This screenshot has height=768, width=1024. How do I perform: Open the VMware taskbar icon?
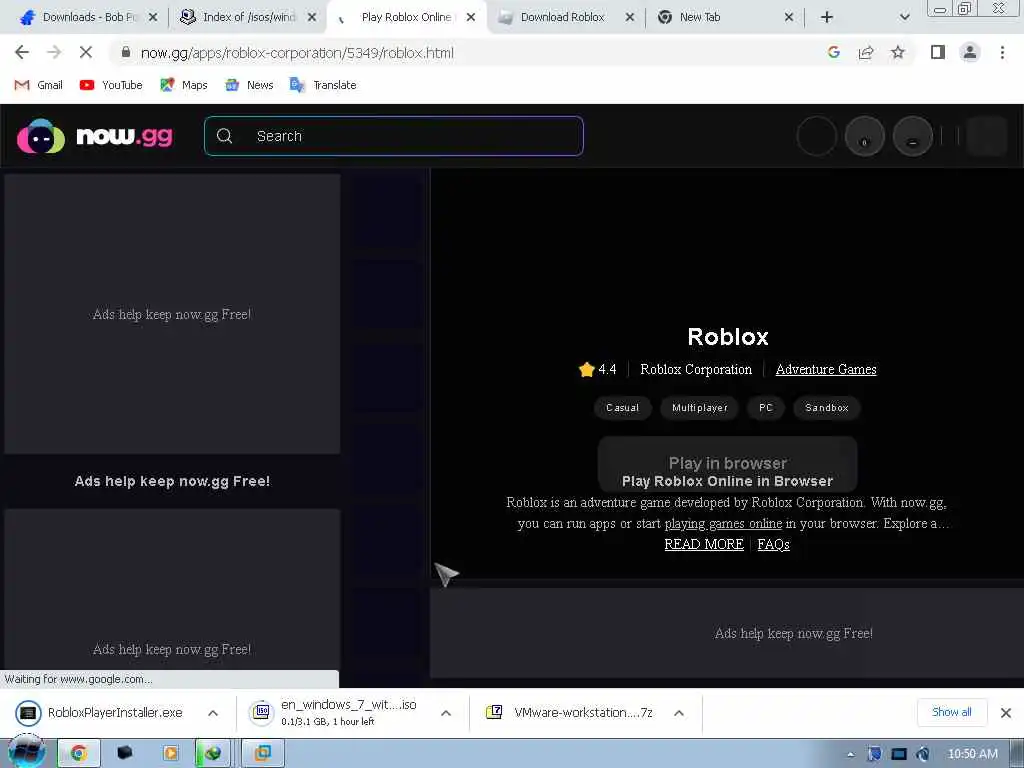coord(263,753)
